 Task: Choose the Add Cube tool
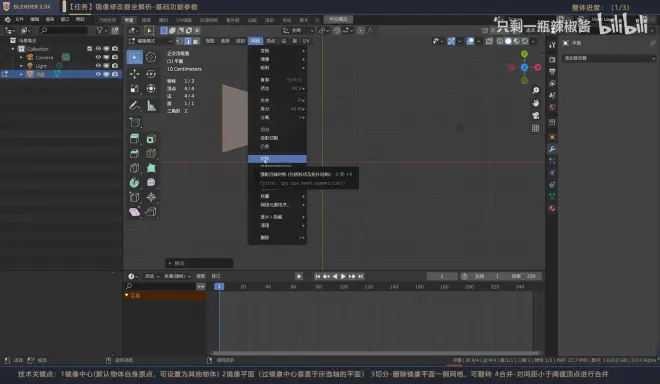pyautogui.click(x=134, y=123)
